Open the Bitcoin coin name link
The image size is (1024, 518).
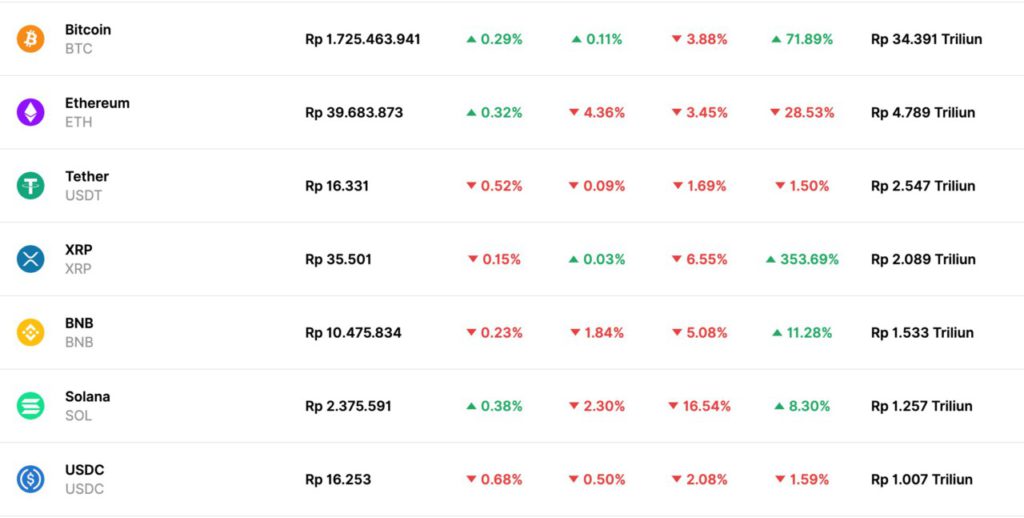(88, 30)
